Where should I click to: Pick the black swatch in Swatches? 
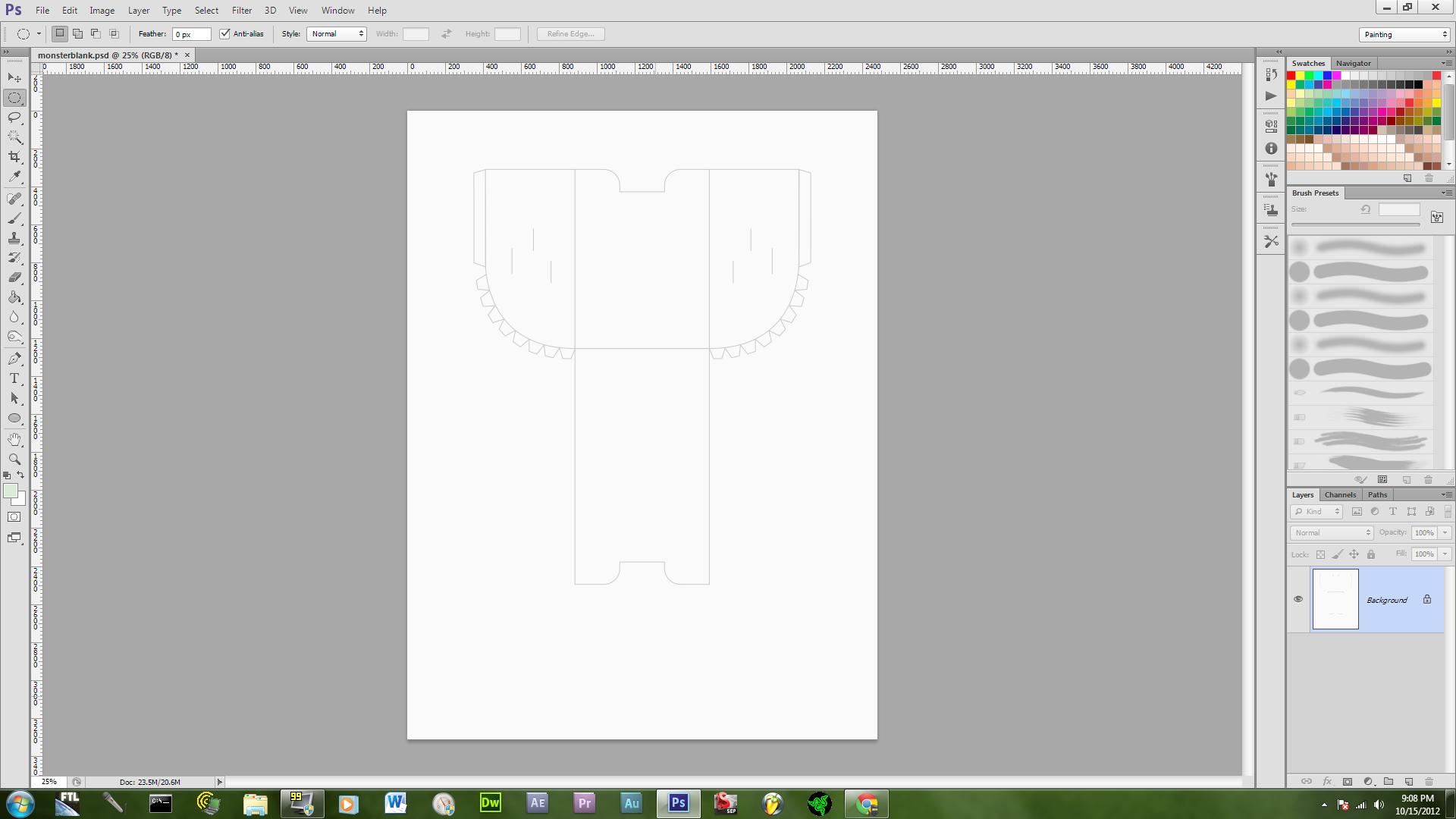(x=1418, y=85)
